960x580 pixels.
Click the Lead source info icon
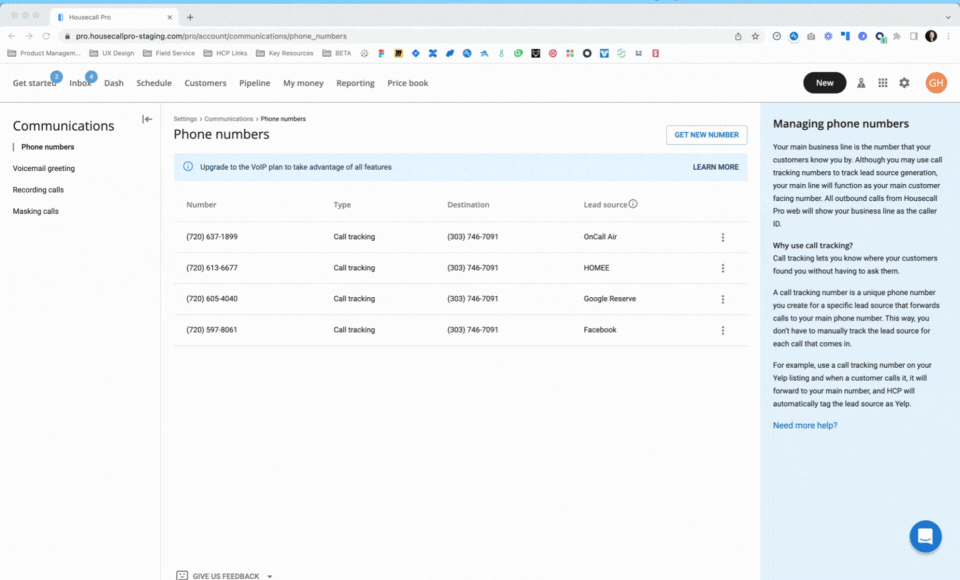(x=633, y=204)
